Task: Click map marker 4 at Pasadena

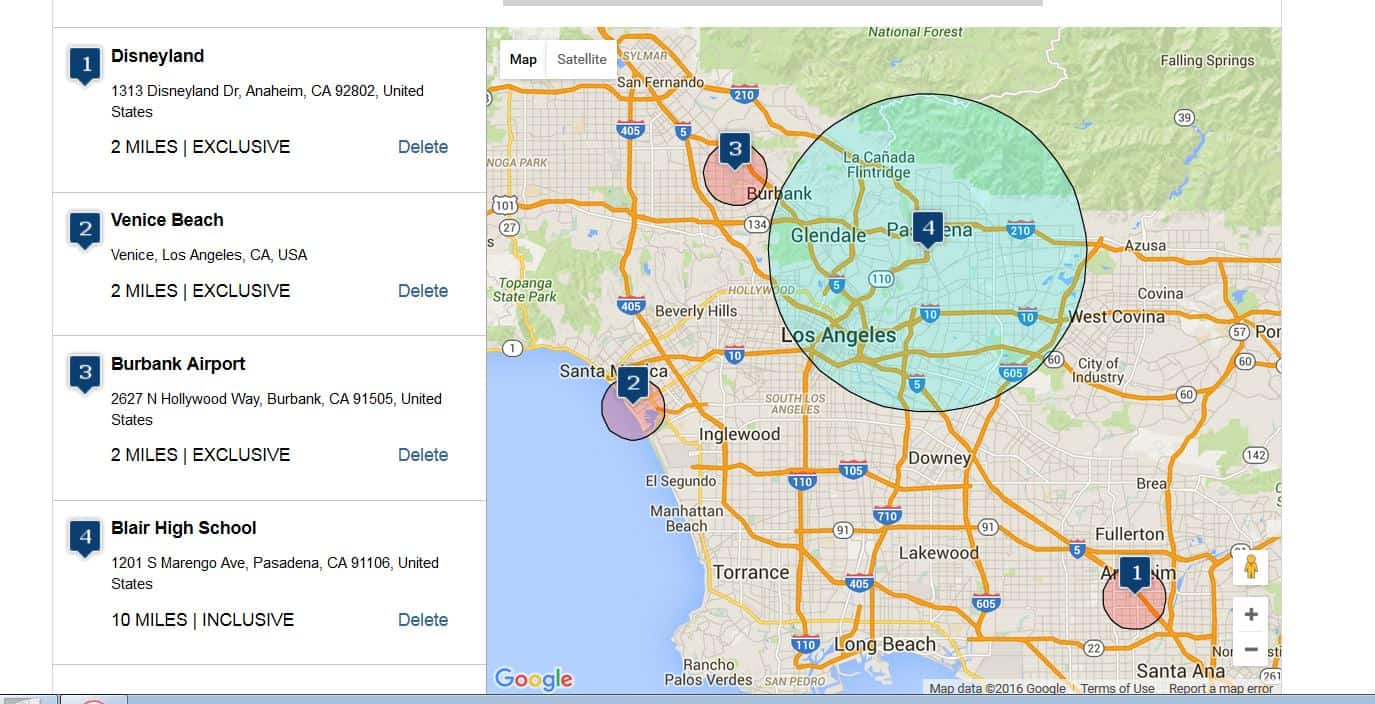Action: (x=928, y=230)
